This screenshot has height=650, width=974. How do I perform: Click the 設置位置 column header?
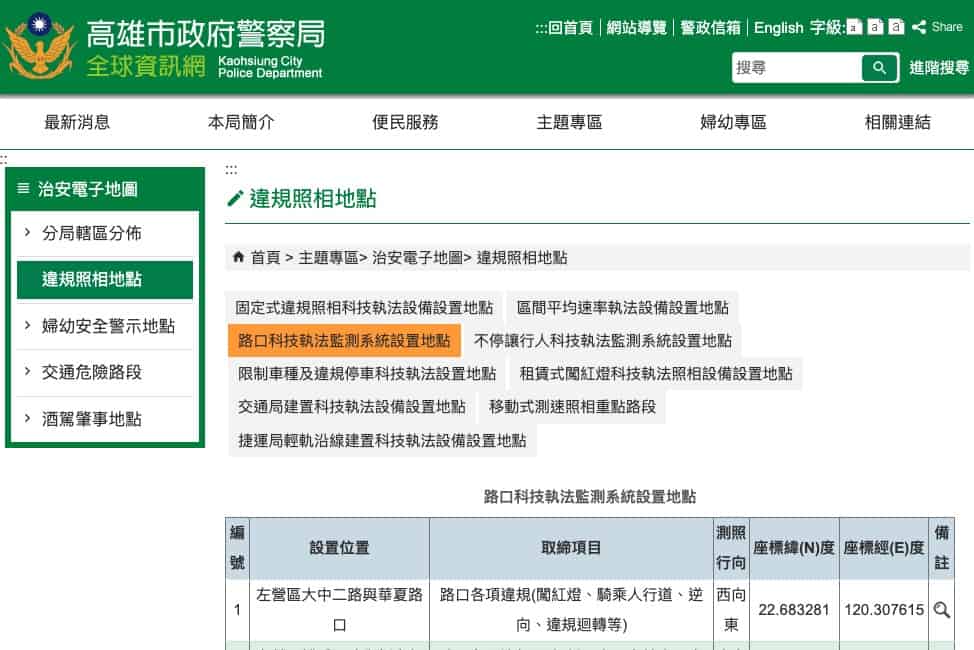339,548
